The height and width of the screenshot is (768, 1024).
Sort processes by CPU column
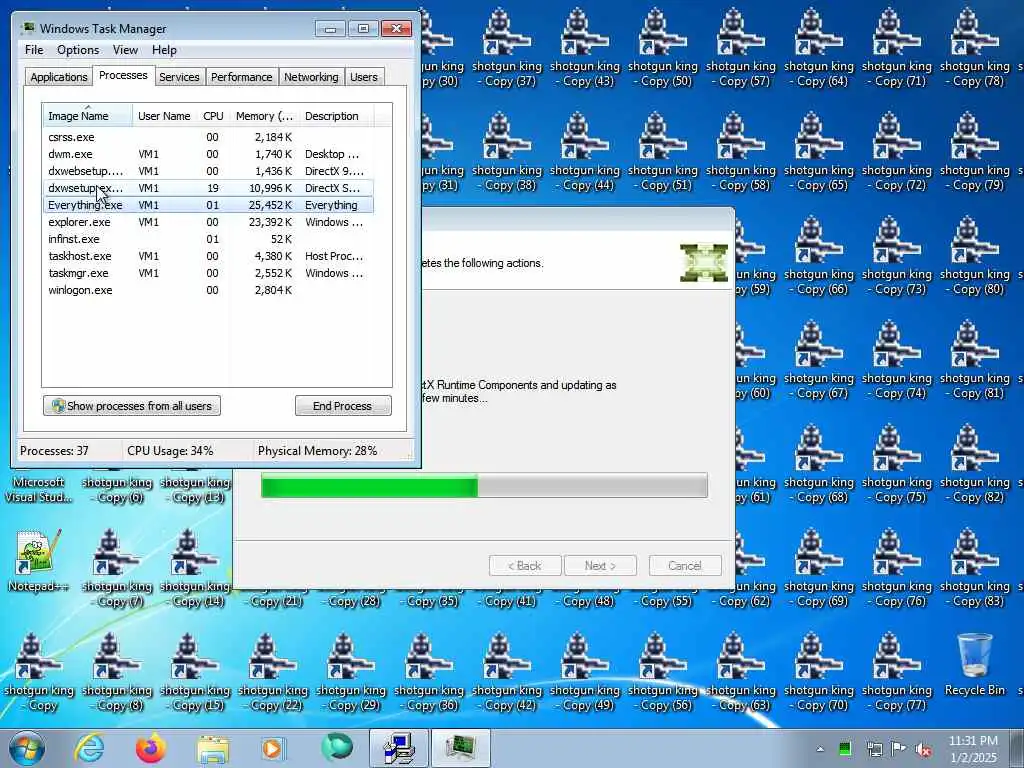213,116
